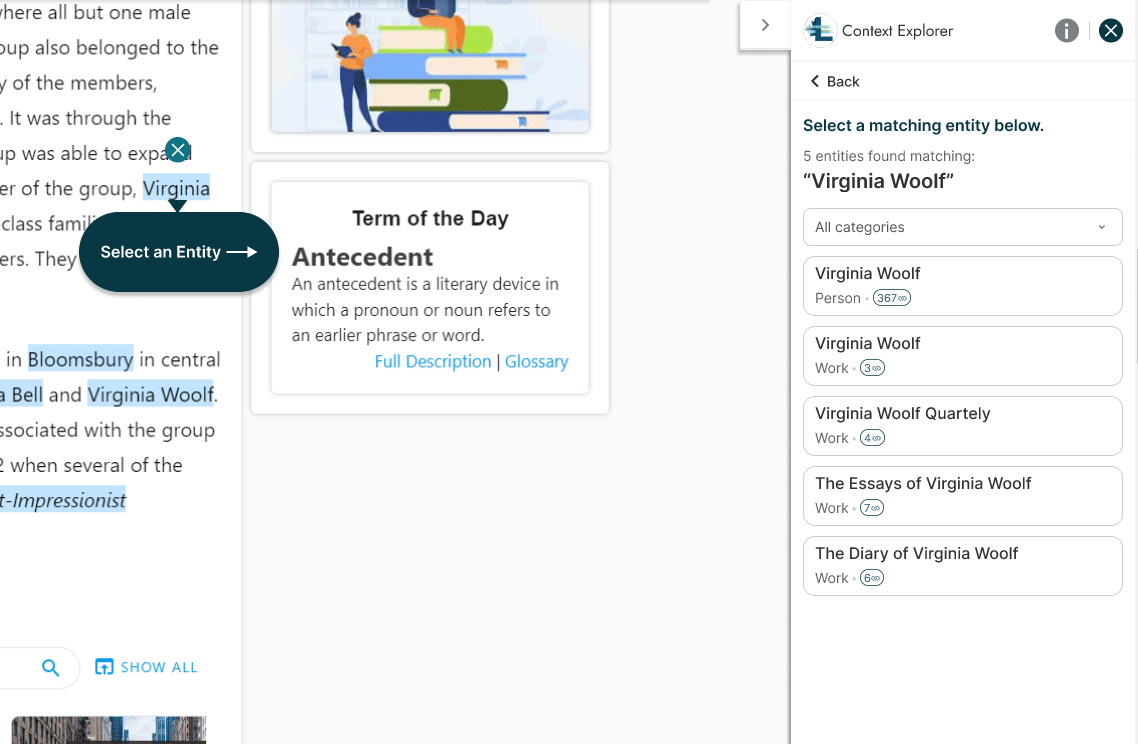Screen dimensions: 1138x744
Task: Click the city photo thumbnail
Action: 109,729
